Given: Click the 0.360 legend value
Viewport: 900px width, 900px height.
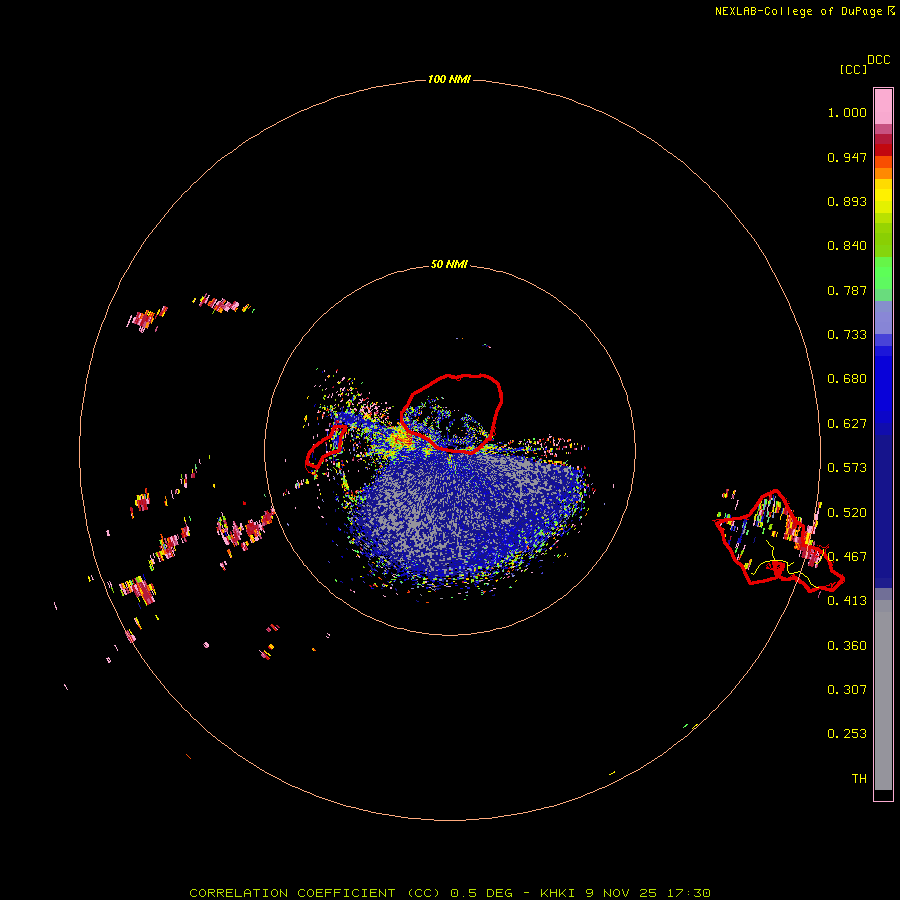Looking at the screenshot, I should (847, 646).
